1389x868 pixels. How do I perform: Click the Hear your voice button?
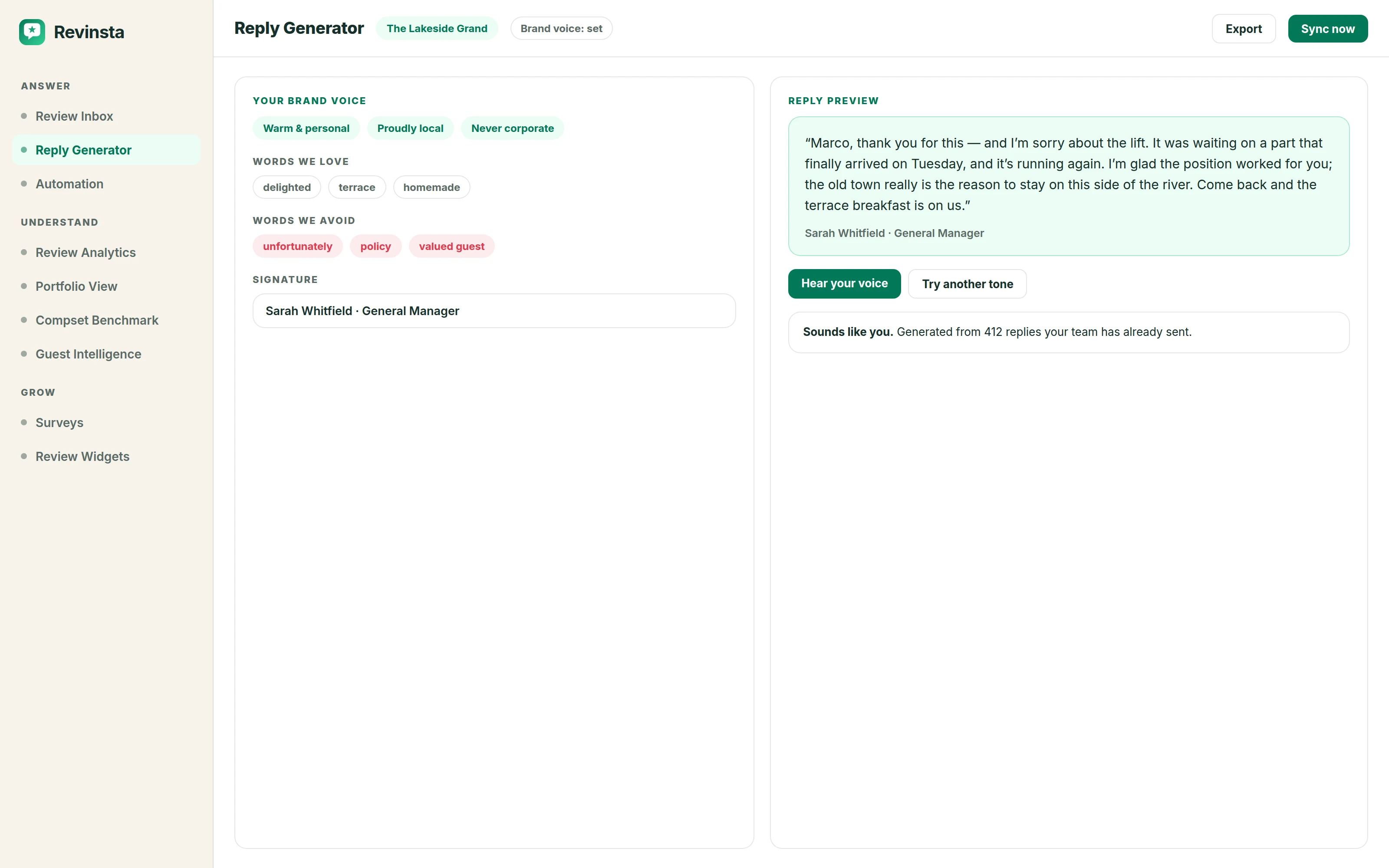[844, 283]
